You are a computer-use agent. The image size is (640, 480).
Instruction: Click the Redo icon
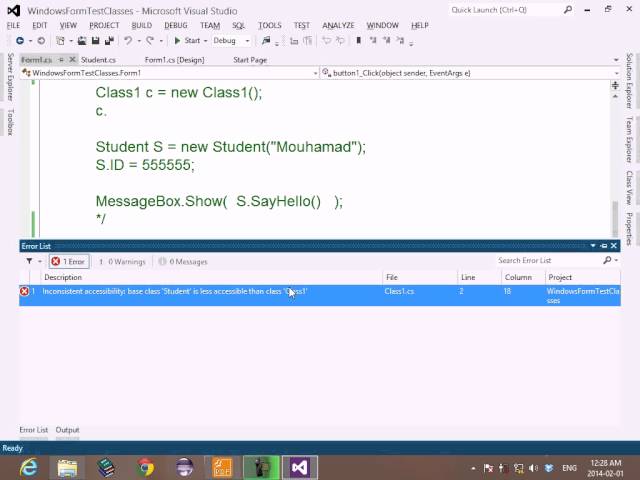(x=150, y=40)
